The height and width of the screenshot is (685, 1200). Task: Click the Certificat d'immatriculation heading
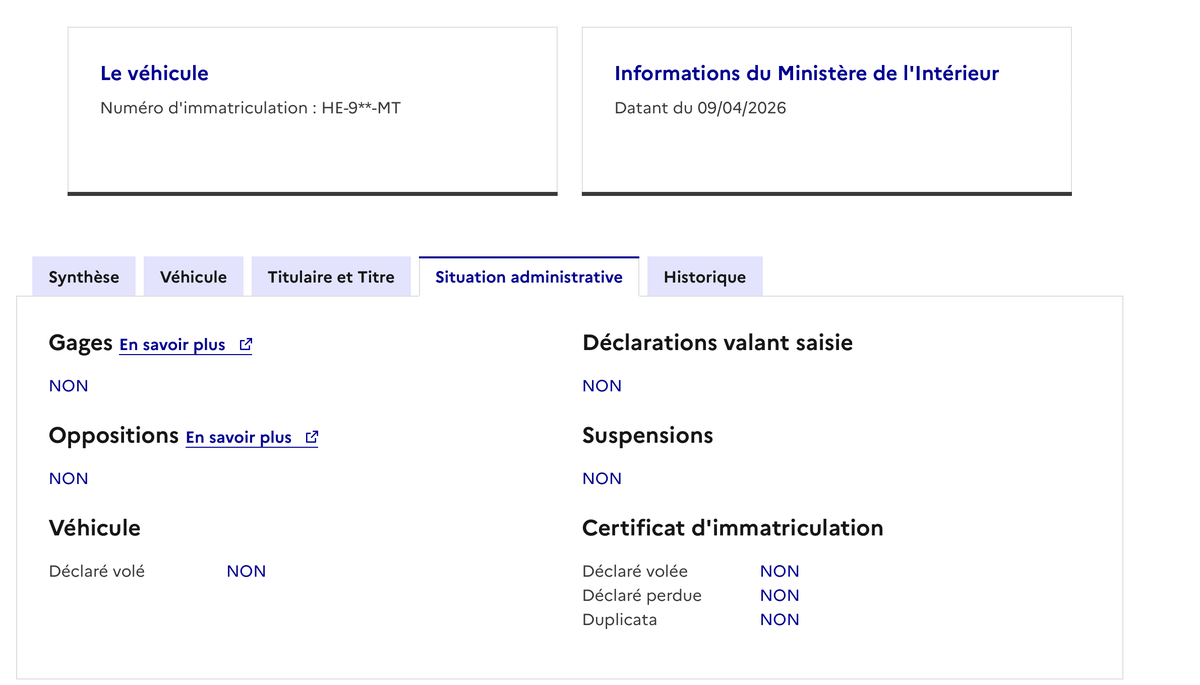732,528
